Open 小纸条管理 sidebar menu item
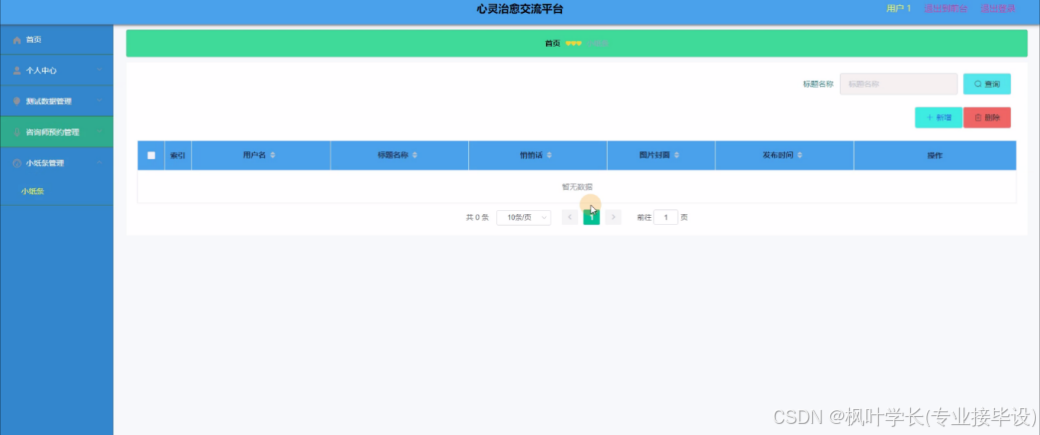This screenshot has width=1040, height=435. [x=56, y=163]
